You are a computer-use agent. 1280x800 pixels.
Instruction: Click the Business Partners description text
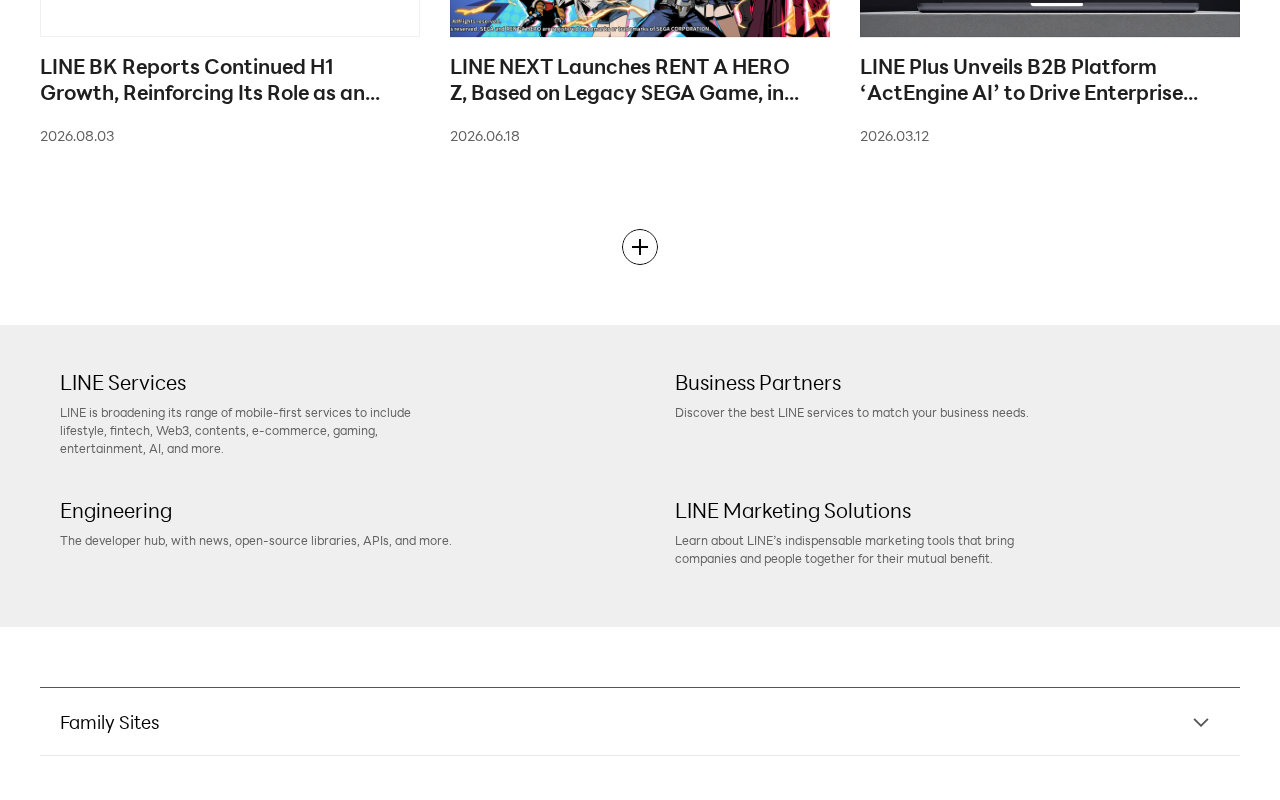[x=851, y=413]
